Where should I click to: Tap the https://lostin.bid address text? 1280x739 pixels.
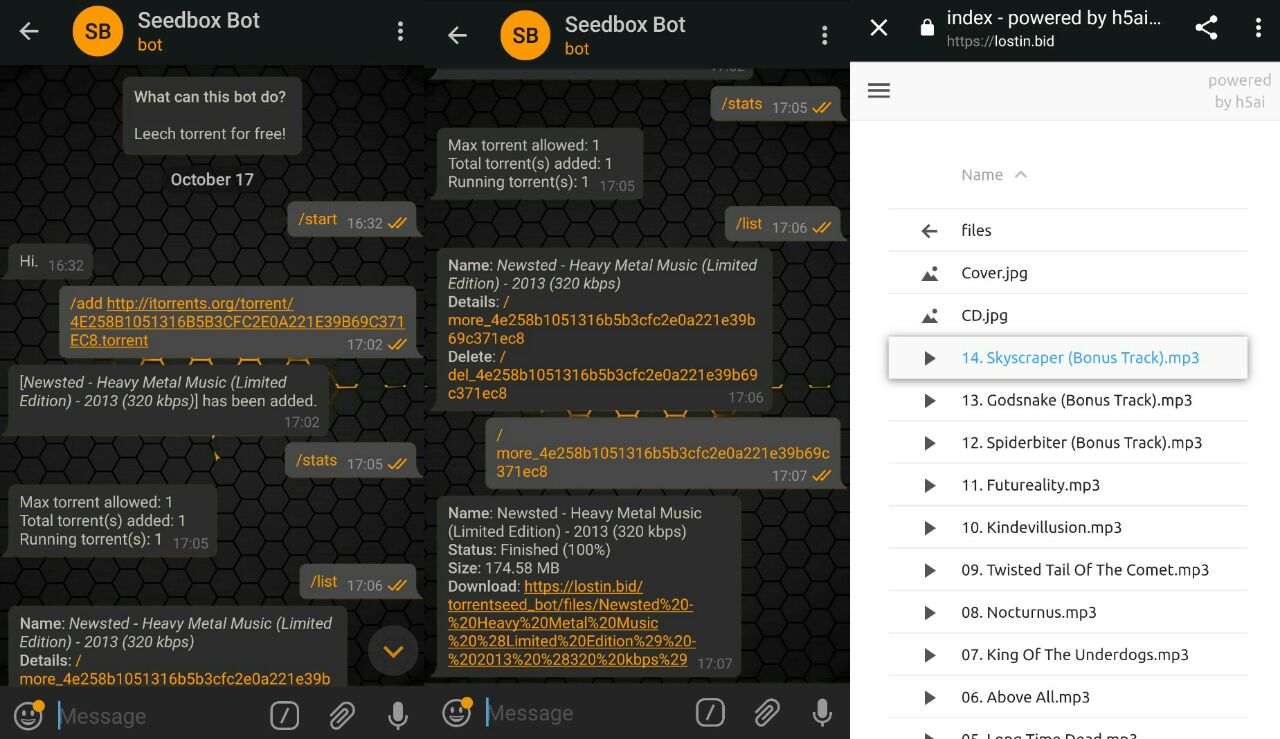(x=1000, y=42)
